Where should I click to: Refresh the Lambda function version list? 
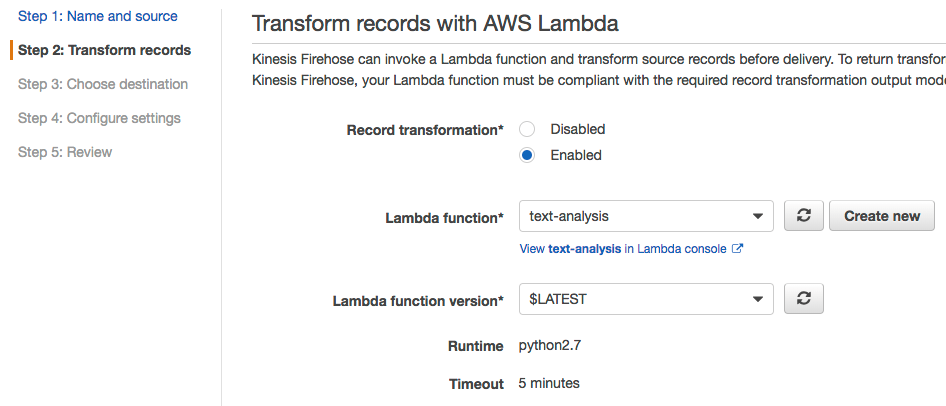coord(803,299)
